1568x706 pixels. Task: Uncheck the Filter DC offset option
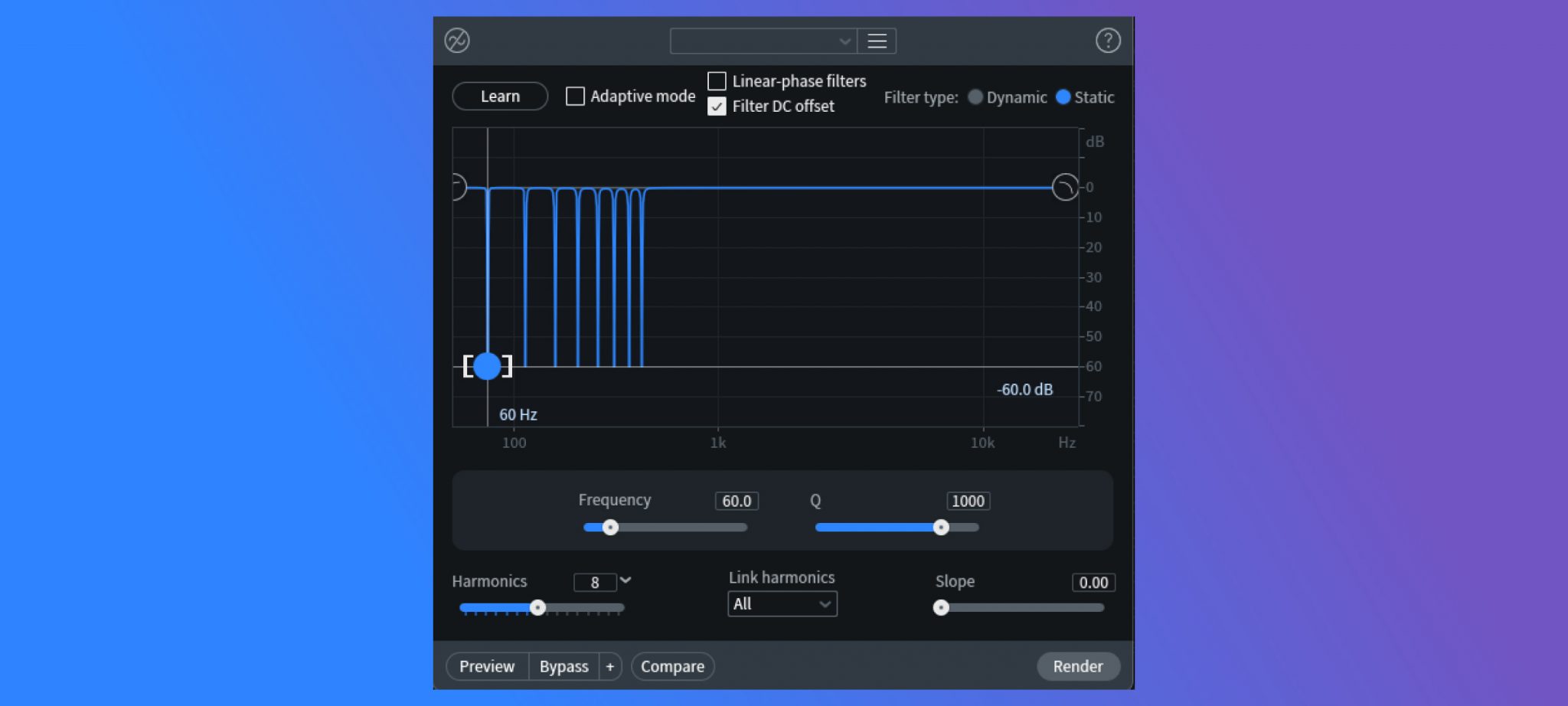pyautogui.click(x=717, y=106)
